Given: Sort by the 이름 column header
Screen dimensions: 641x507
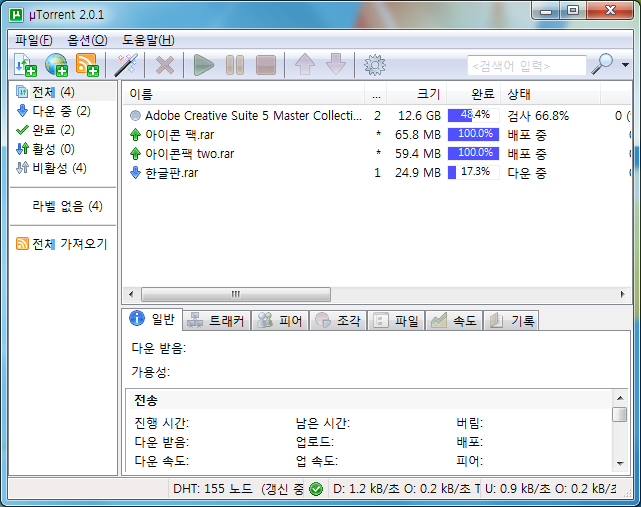Looking at the screenshot, I should tap(244, 94).
